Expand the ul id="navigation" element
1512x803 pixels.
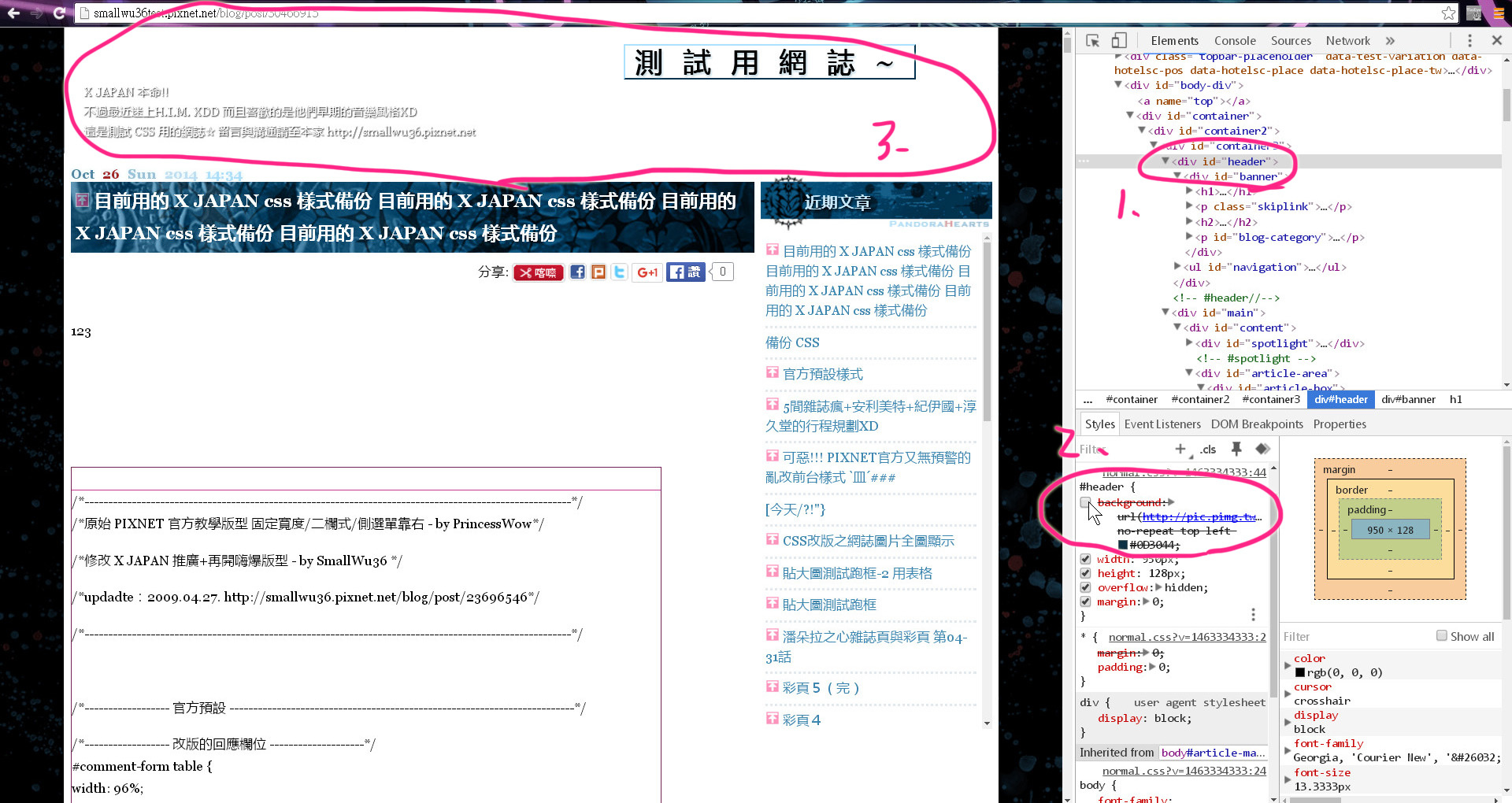(1177, 267)
